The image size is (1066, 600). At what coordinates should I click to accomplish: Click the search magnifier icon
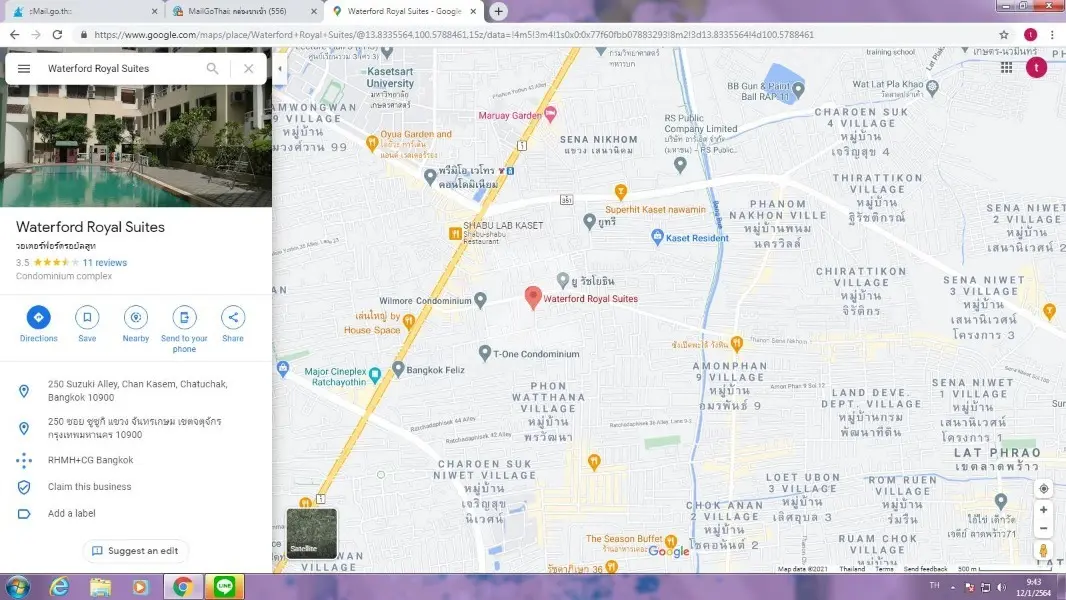[213, 69]
